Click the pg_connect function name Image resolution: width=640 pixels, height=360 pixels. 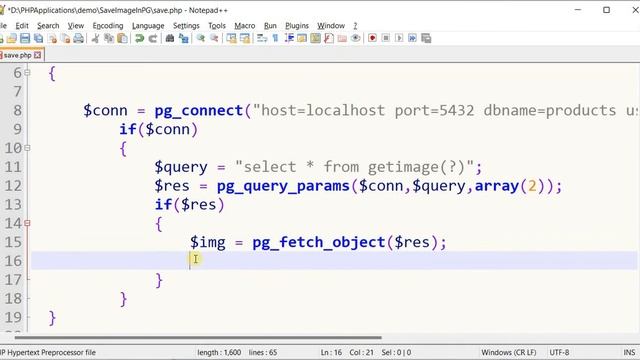pyautogui.click(x=199, y=111)
